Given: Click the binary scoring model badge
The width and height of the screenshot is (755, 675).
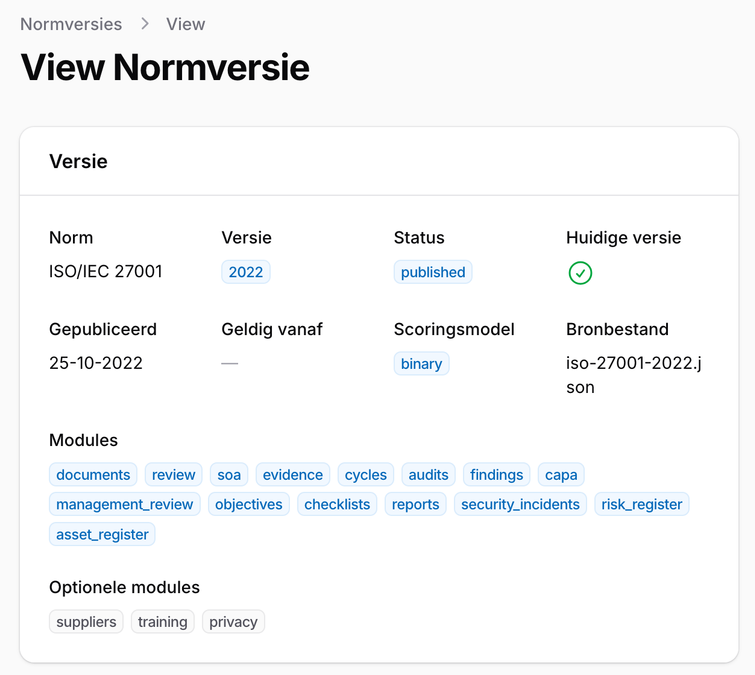Looking at the screenshot, I should [x=421, y=363].
